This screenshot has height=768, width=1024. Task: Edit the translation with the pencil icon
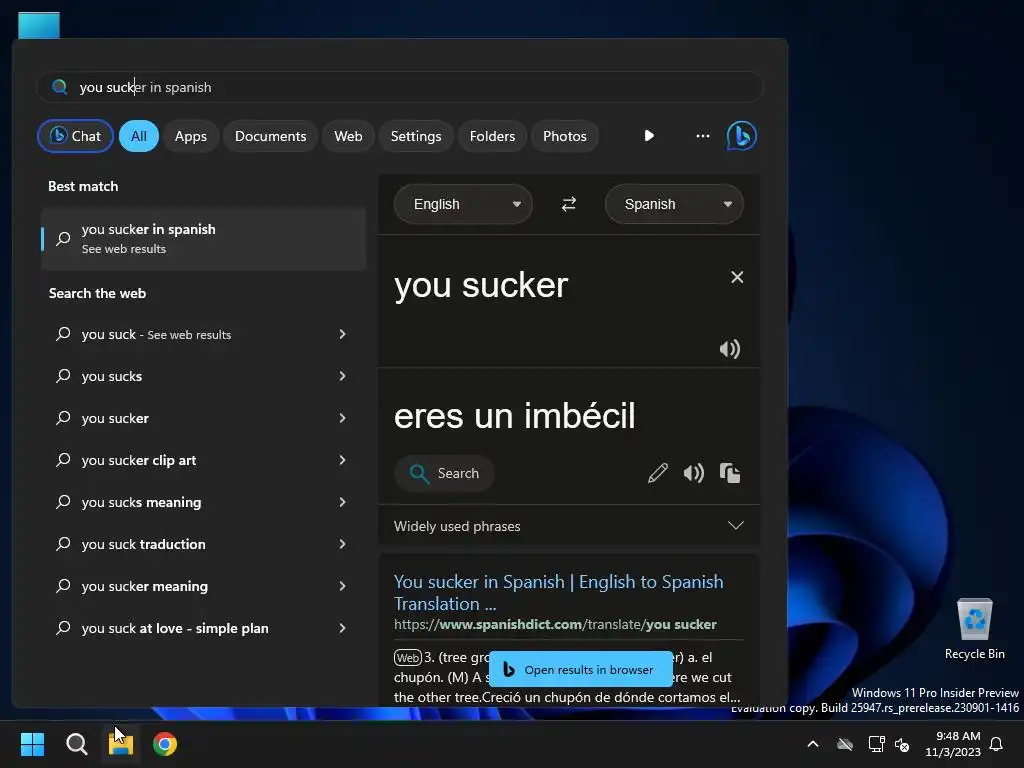pyautogui.click(x=658, y=473)
